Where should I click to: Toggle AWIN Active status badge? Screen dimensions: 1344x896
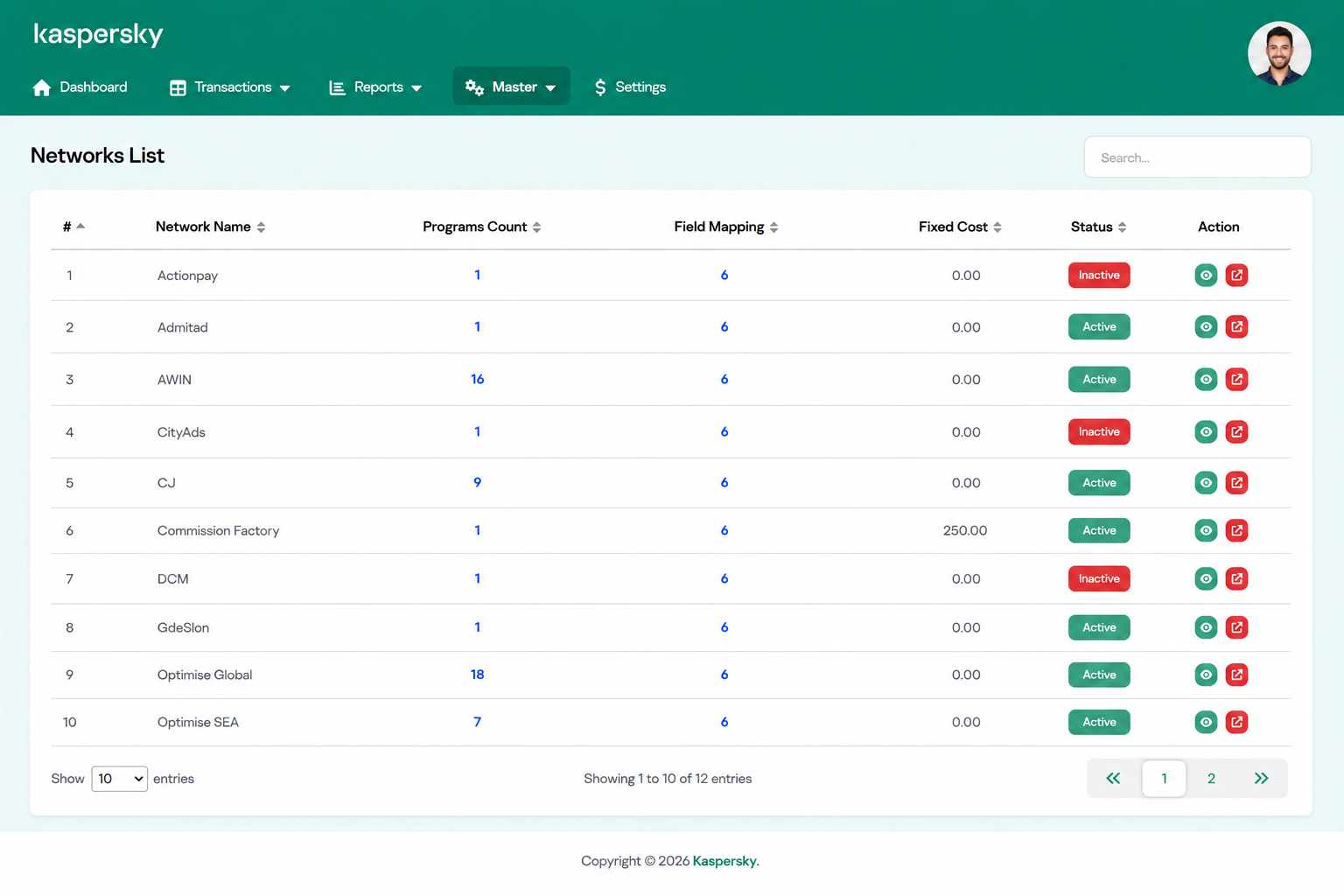click(1099, 379)
